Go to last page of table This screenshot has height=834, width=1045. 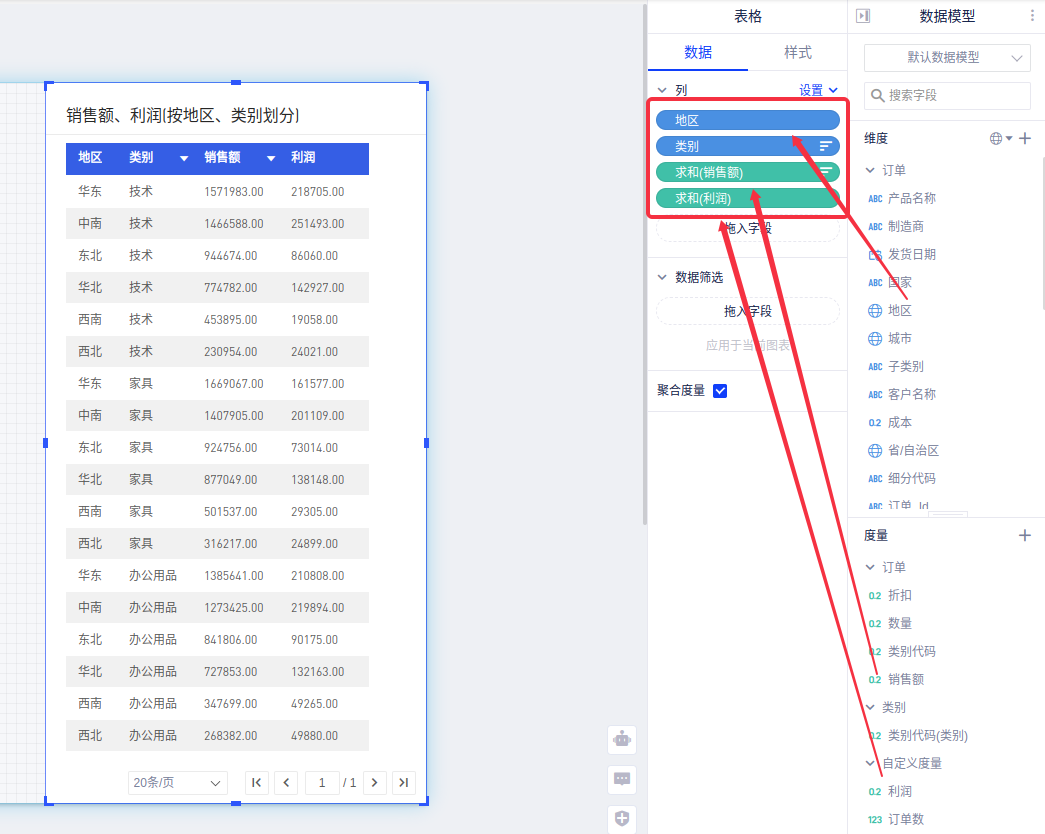[x=403, y=783]
